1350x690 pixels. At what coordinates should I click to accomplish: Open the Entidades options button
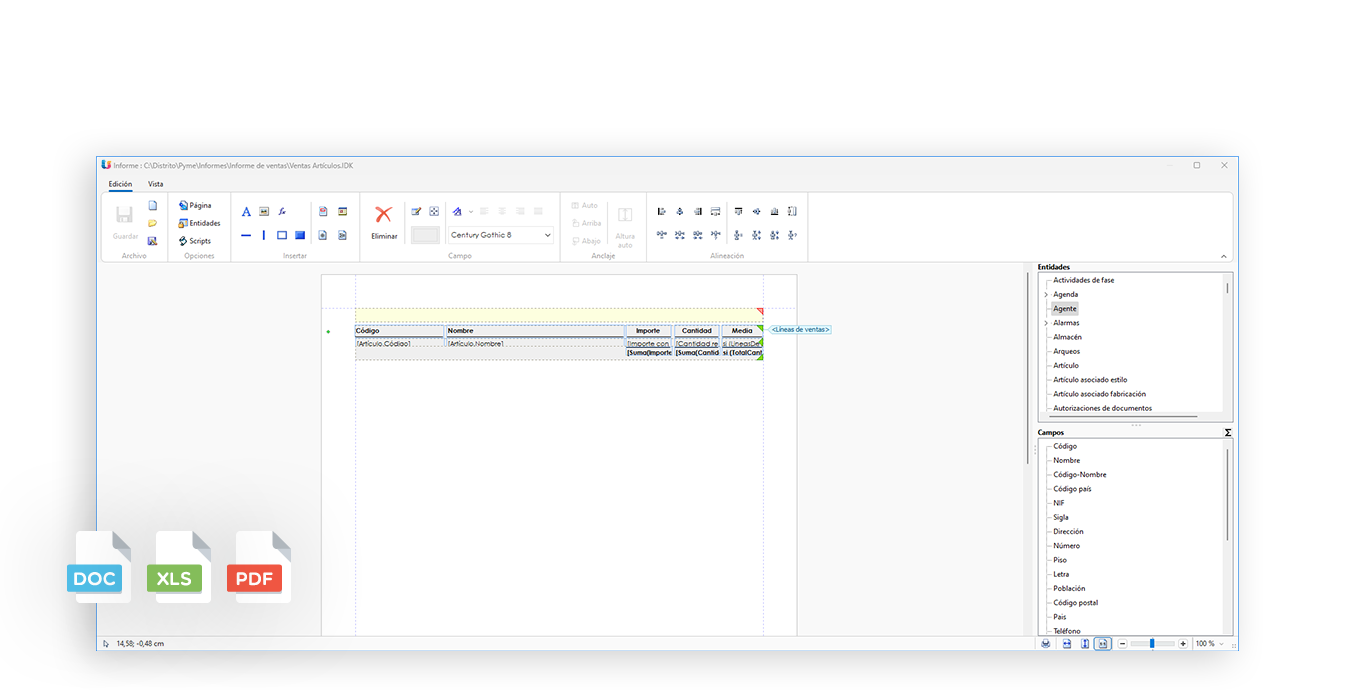[199, 223]
